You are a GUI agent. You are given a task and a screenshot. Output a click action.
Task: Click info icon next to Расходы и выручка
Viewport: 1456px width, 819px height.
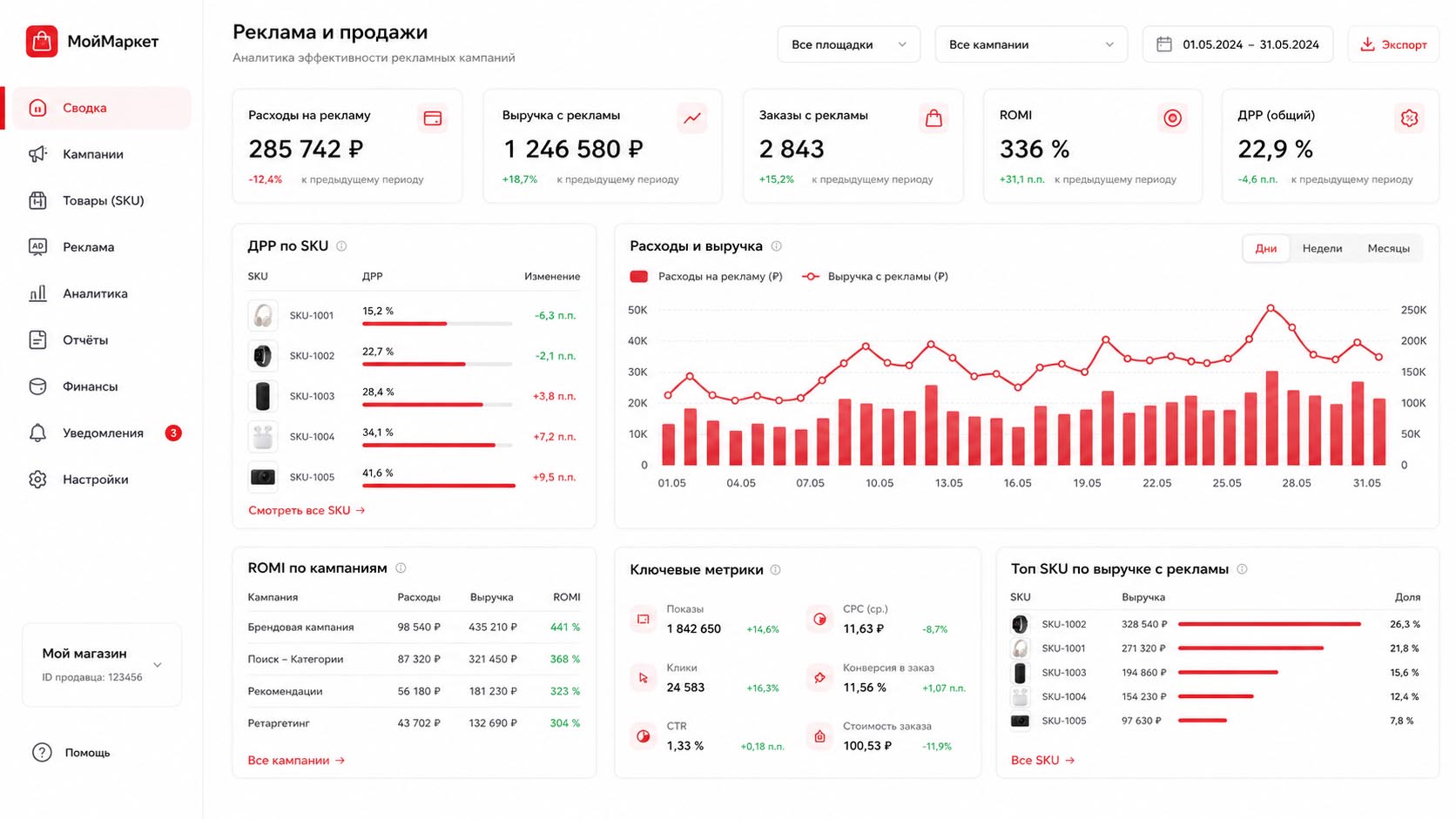(x=776, y=246)
